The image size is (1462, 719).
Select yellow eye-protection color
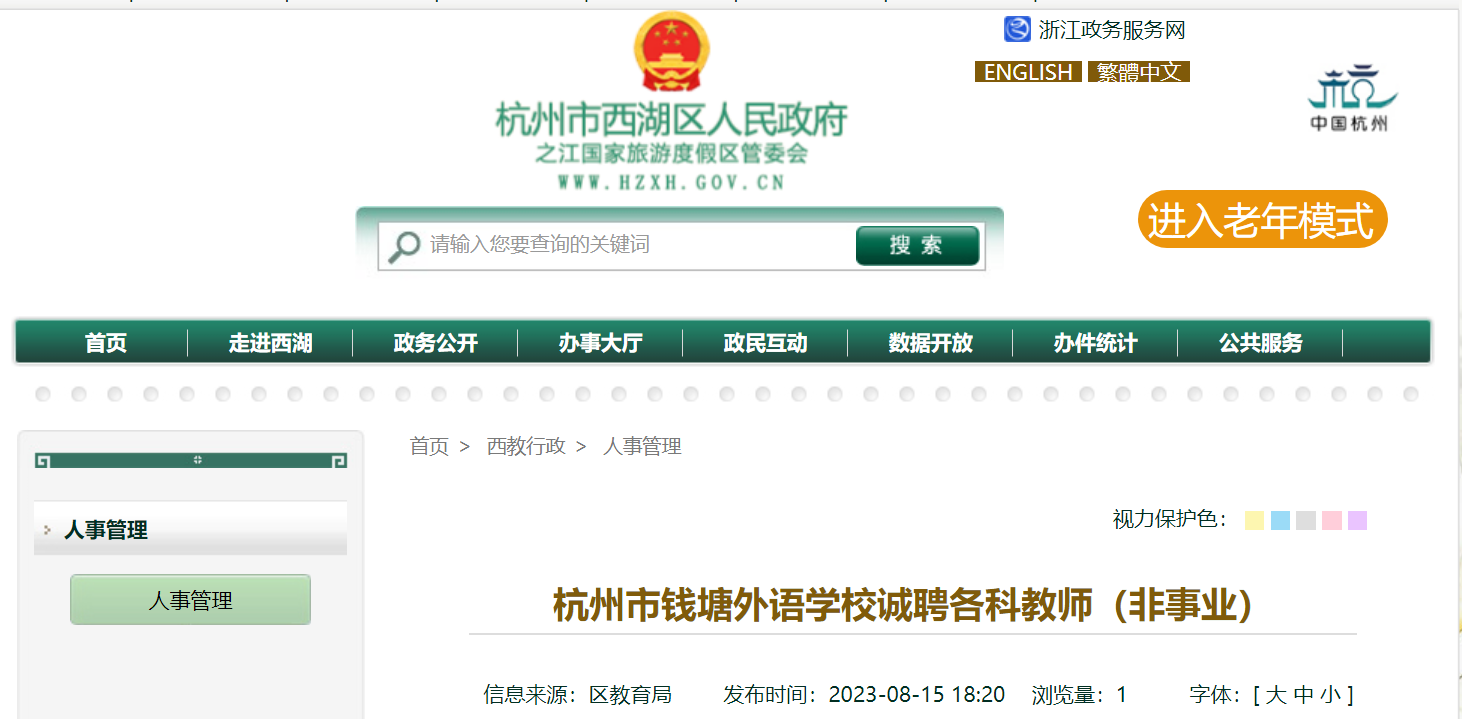coord(1254,521)
